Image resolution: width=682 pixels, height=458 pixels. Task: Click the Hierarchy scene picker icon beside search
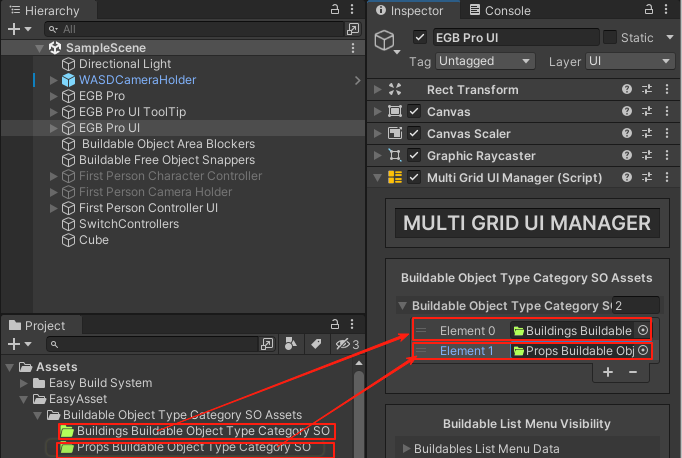353,29
